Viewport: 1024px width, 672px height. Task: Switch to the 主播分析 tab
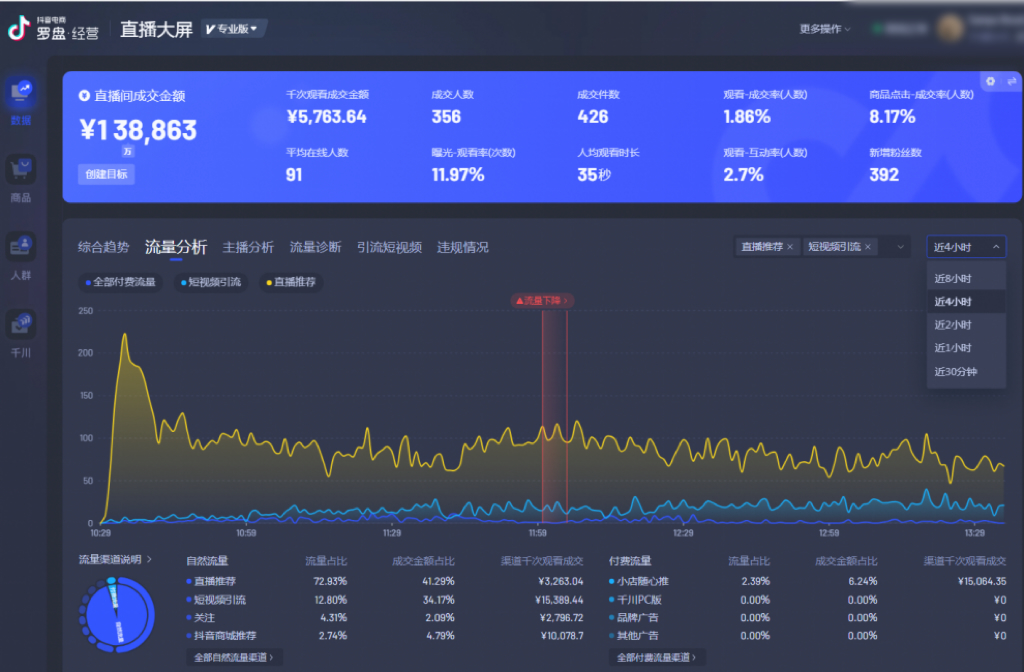point(248,247)
